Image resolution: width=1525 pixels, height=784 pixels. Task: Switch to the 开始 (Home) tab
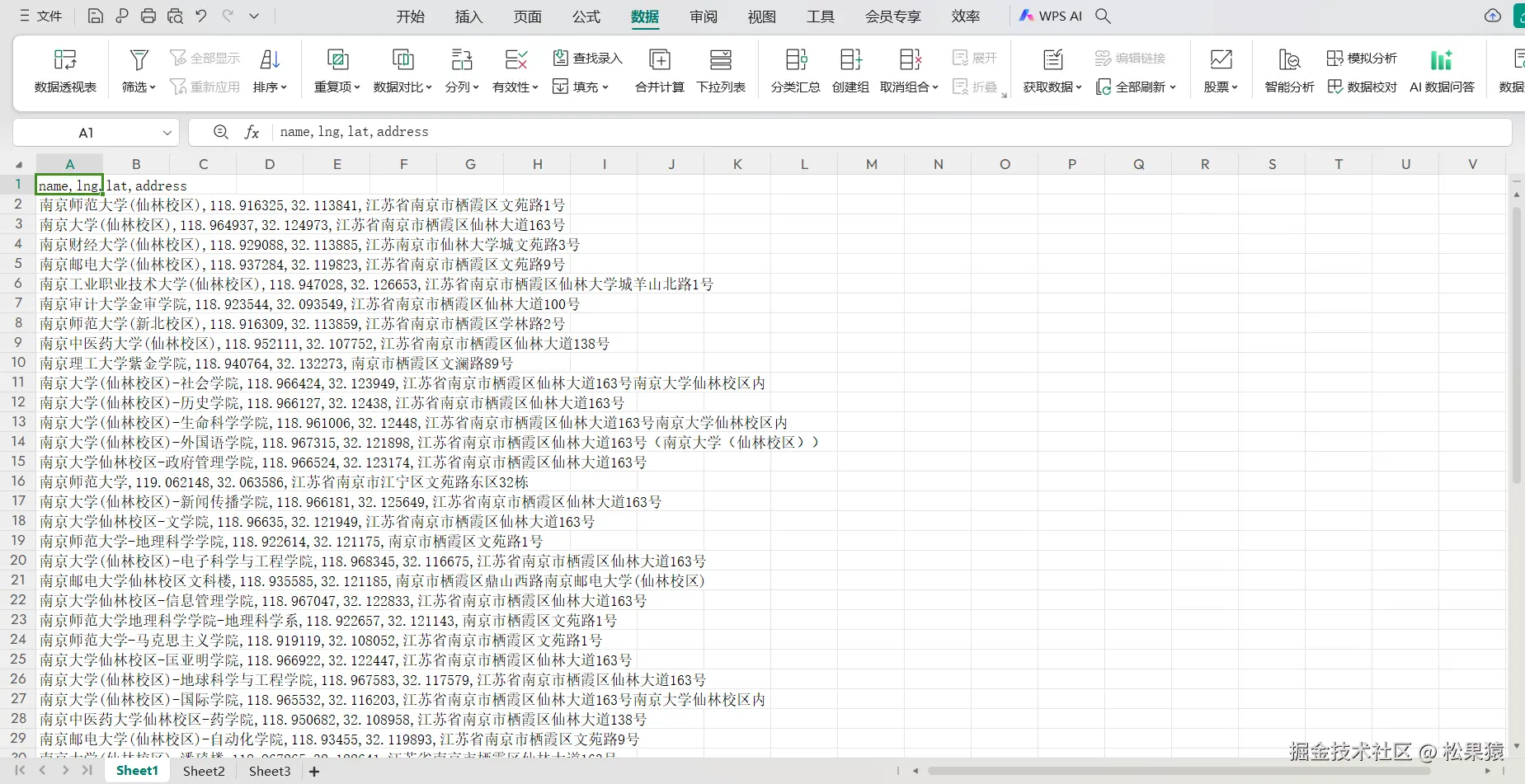[410, 16]
